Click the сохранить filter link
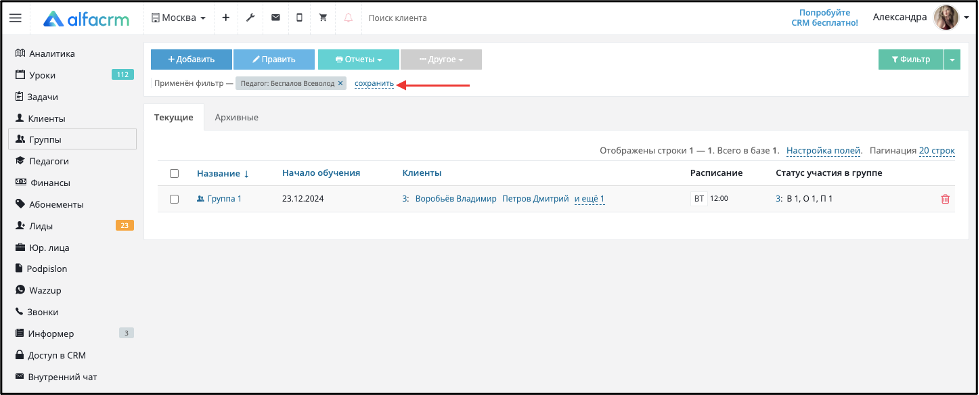 point(374,84)
